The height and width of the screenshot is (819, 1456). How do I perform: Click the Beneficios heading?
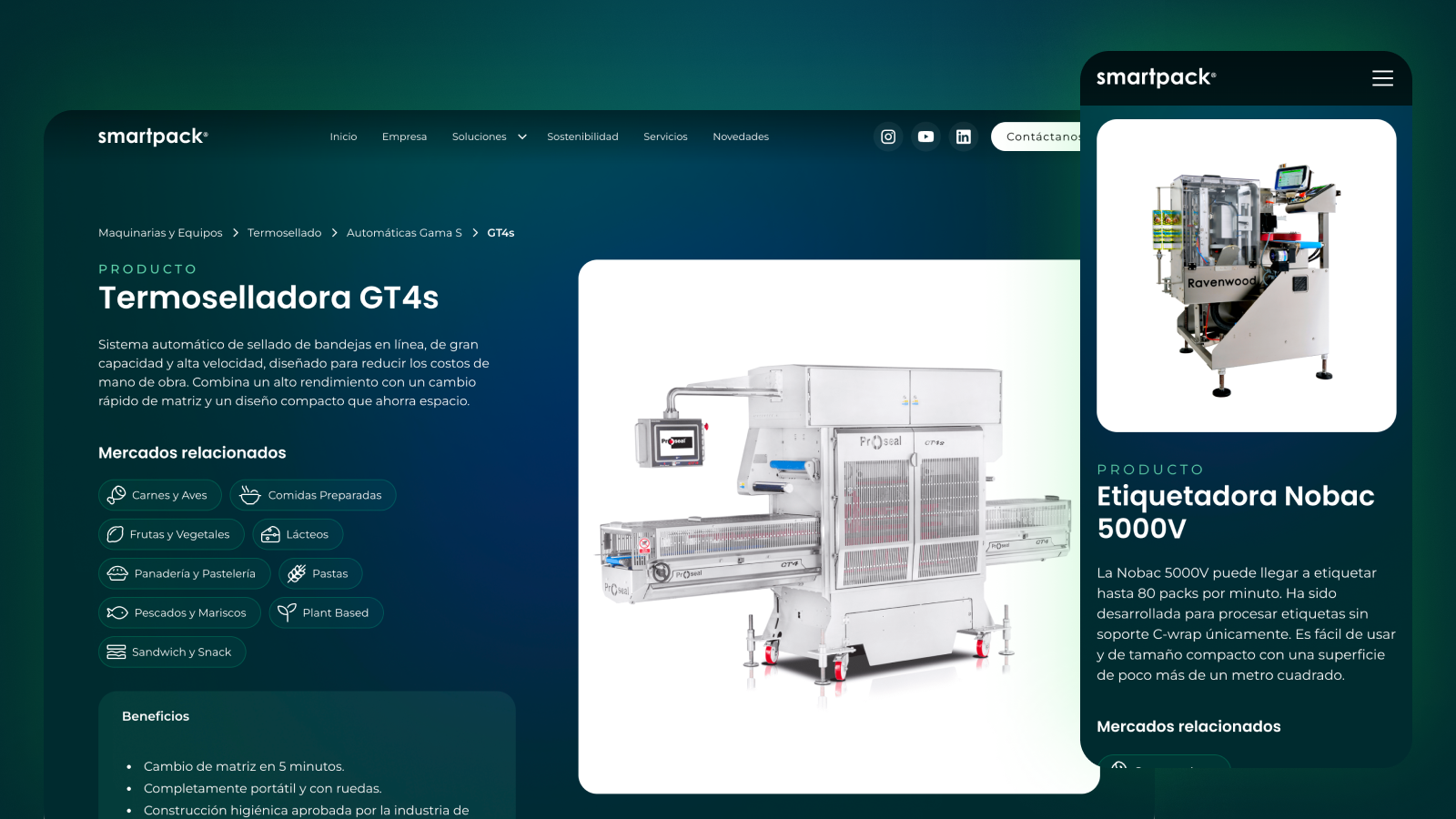(156, 716)
